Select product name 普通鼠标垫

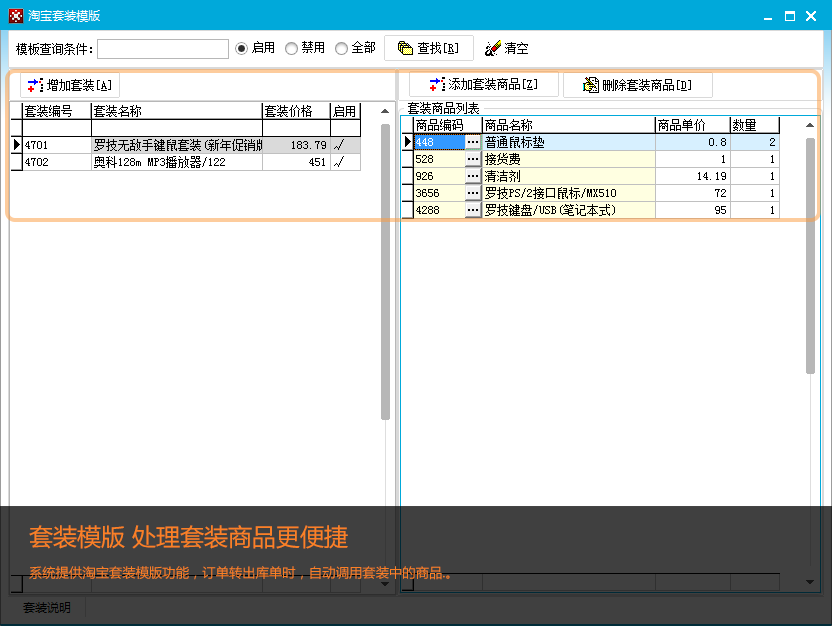coord(568,142)
